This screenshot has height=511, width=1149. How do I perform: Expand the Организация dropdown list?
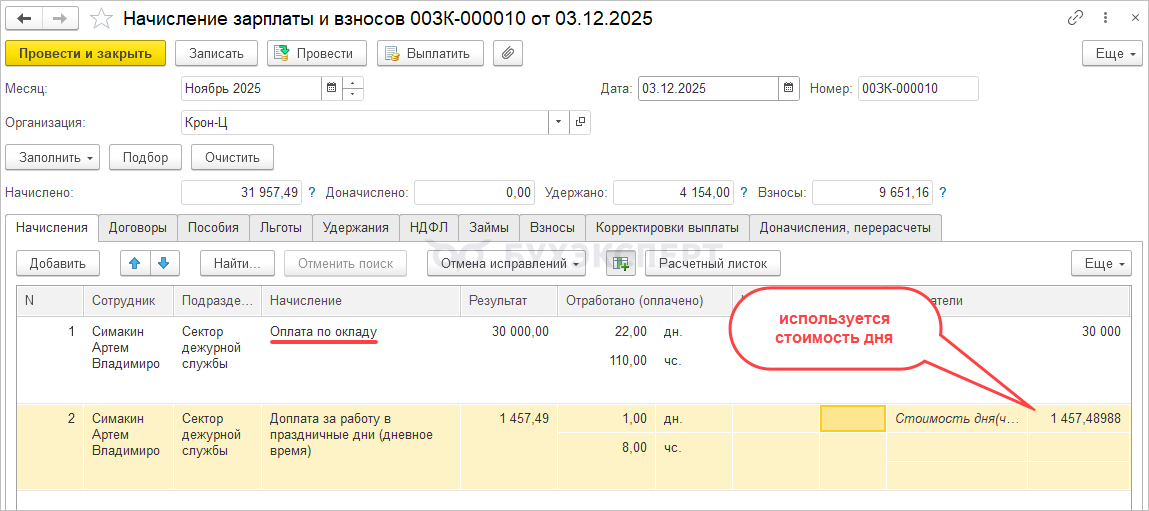tap(559, 122)
